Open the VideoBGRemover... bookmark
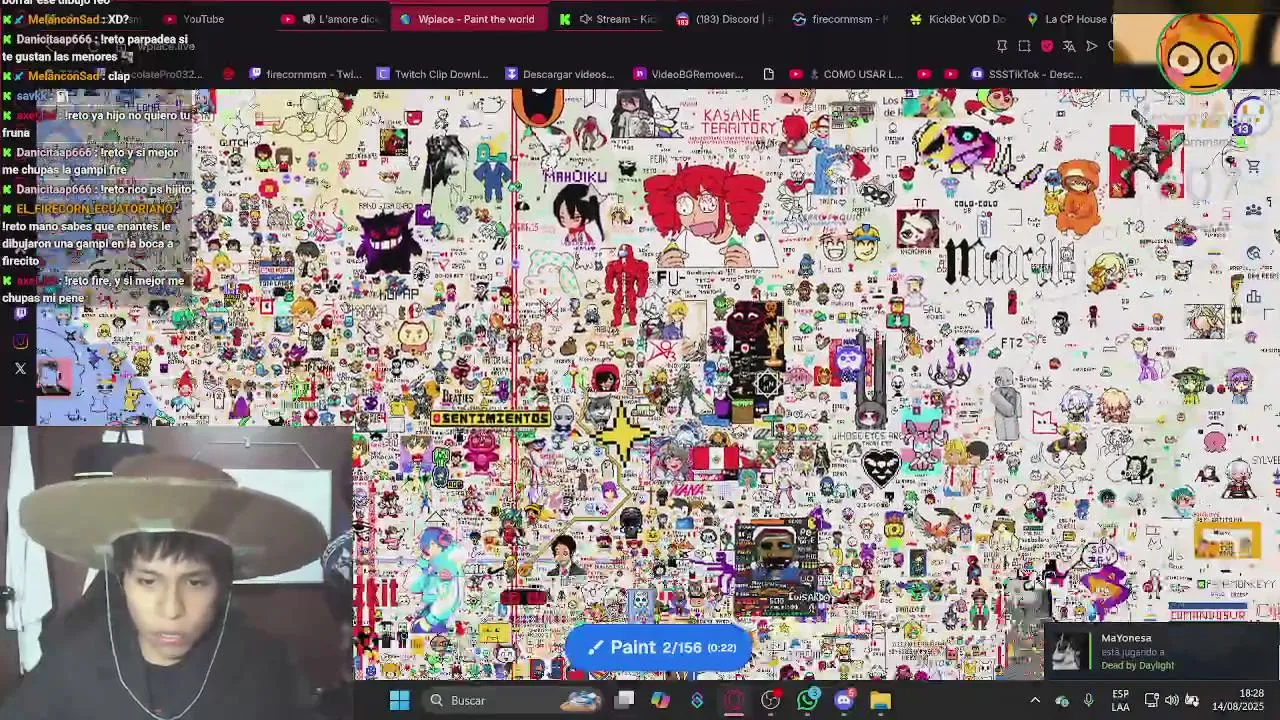The width and height of the screenshot is (1280, 720). click(x=689, y=74)
